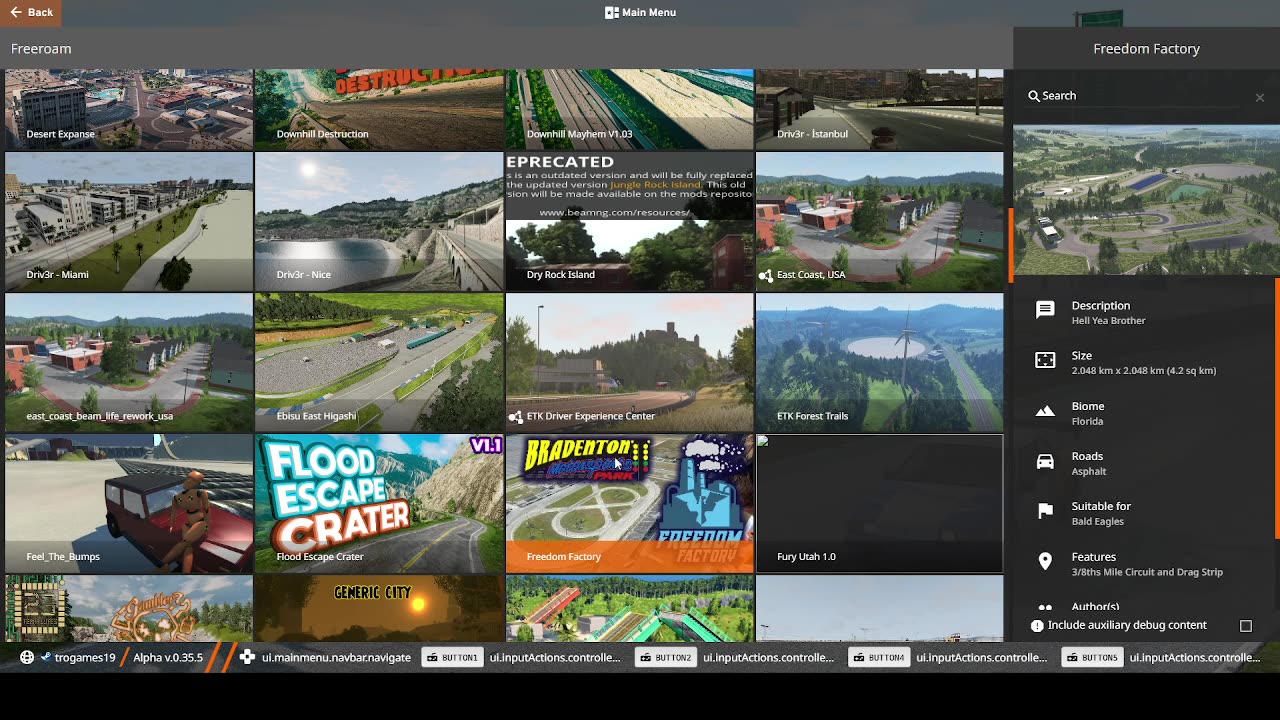Click the trogames19 Steam account
The width and height of the screenshot is (1280, 720).
[79, 658]
